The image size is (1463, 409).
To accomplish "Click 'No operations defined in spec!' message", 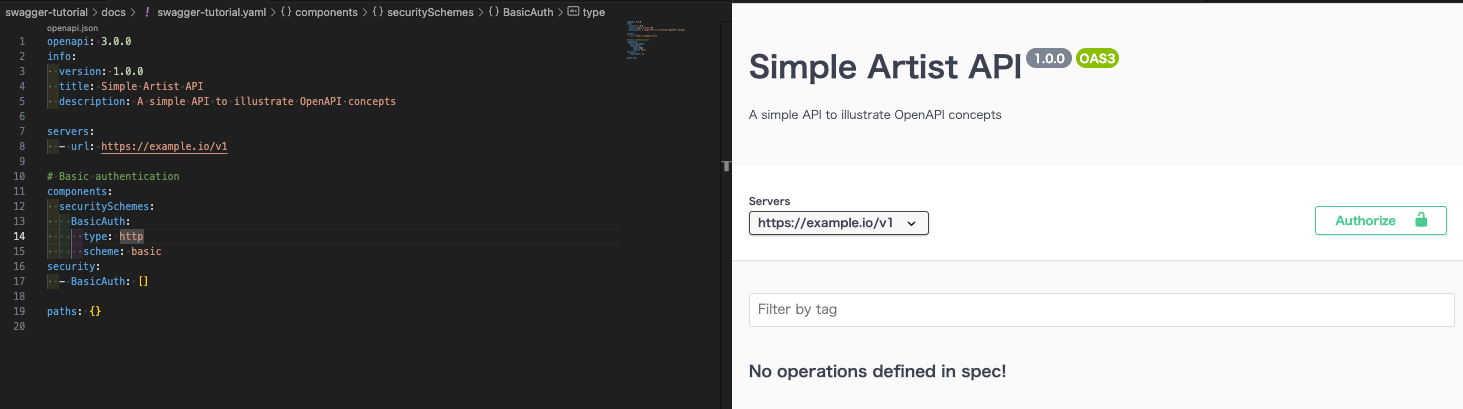I will [x=877, y=371].
